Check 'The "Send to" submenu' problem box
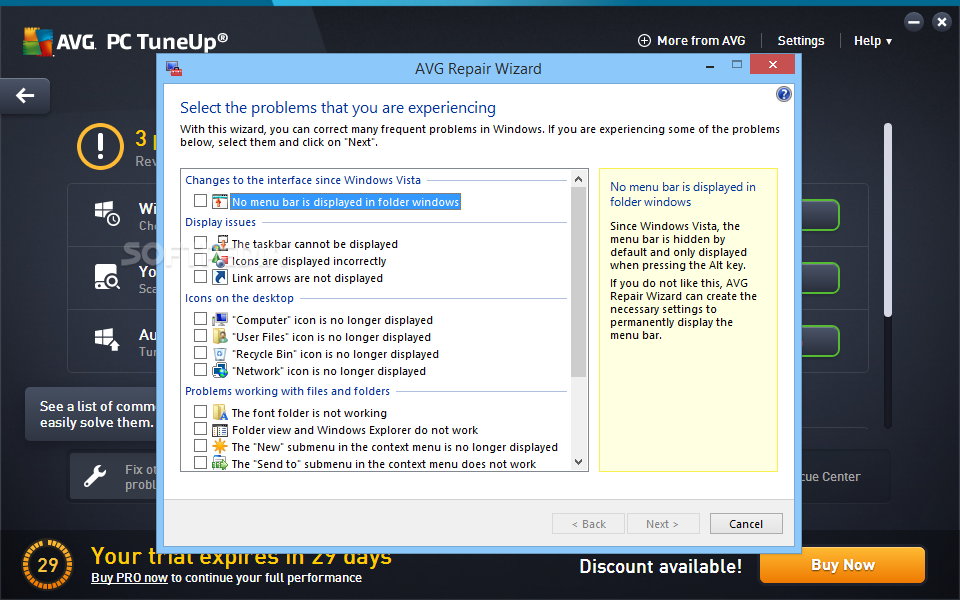The height and width of the screenshot is (600, 960). [x=200, y=463]
